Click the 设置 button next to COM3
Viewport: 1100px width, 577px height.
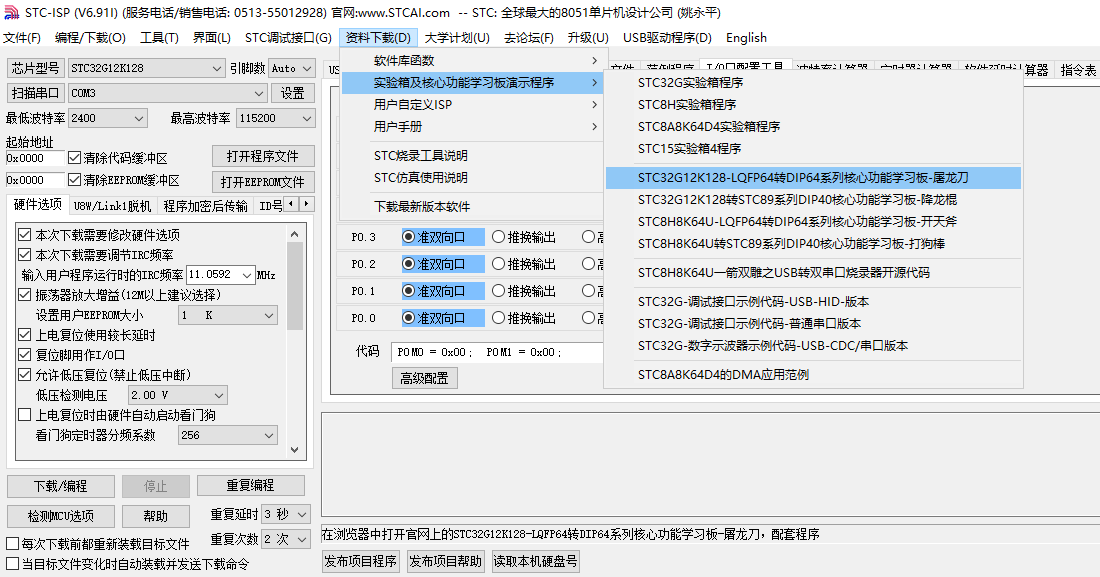[293, 93]
